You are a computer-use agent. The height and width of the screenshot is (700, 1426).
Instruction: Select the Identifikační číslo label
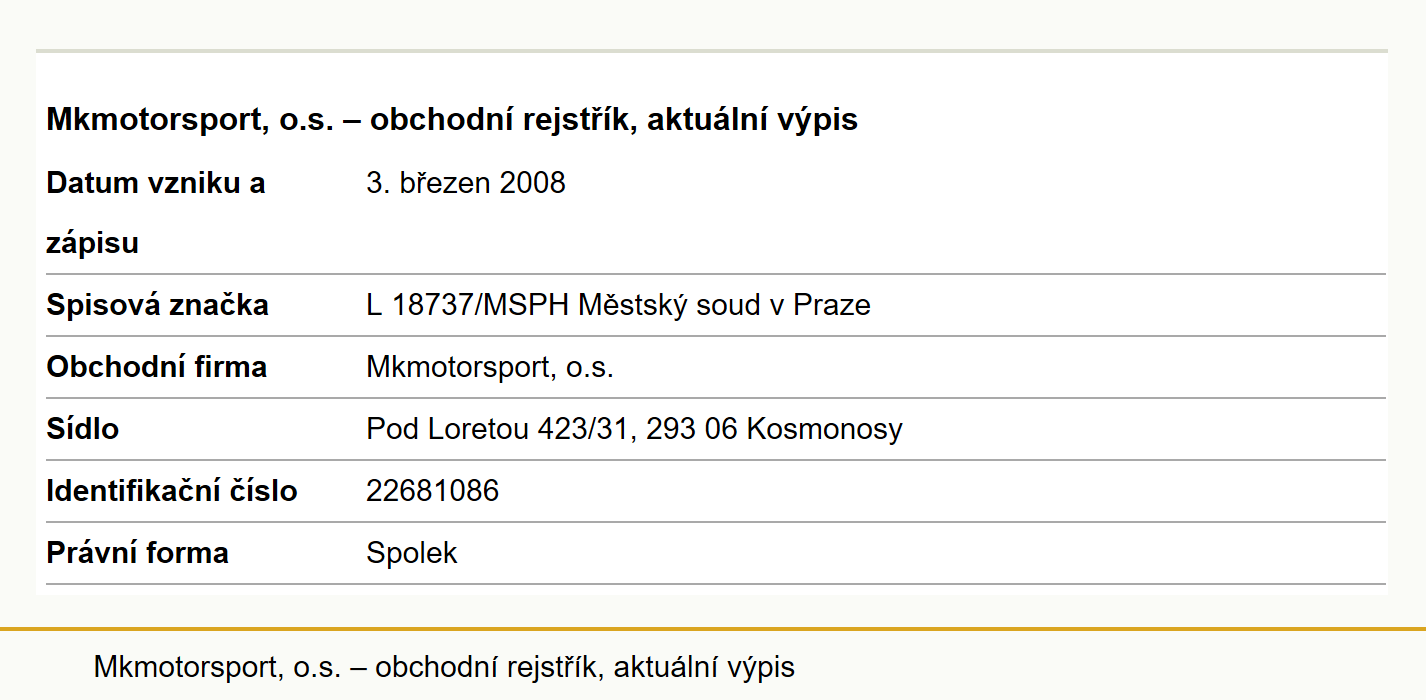point(172,491)
